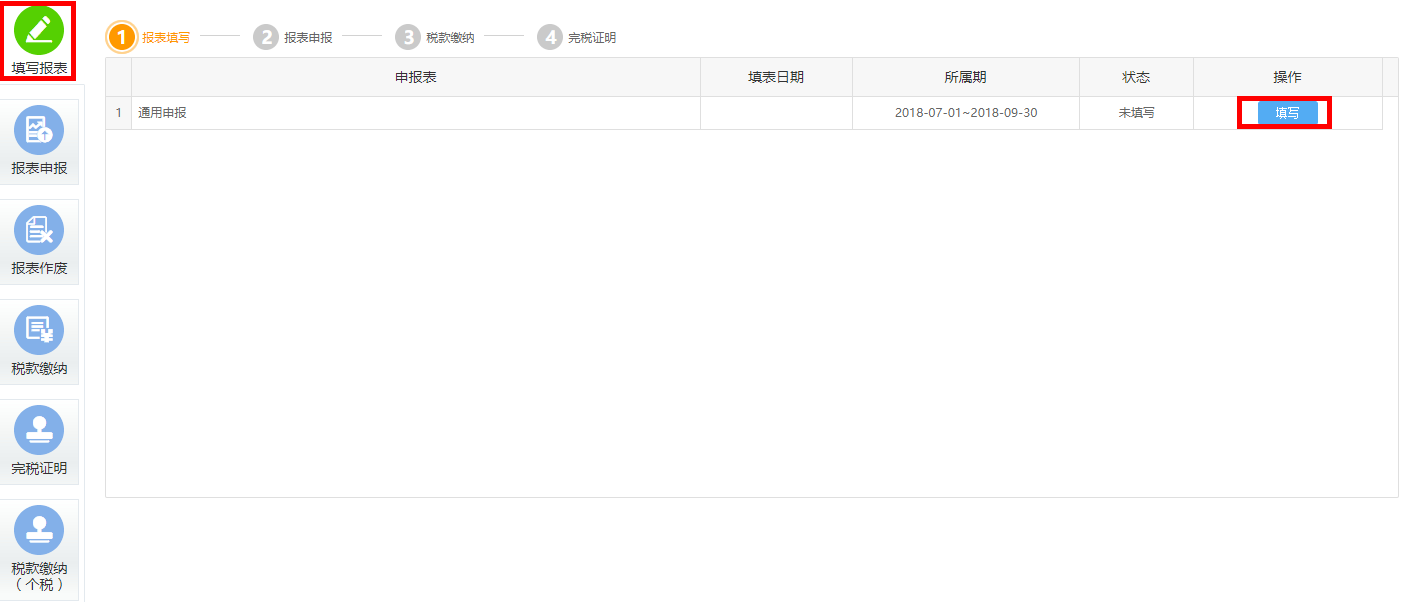
Task: Open the 填写报表 green pencil icon
Action: [39, 30]
